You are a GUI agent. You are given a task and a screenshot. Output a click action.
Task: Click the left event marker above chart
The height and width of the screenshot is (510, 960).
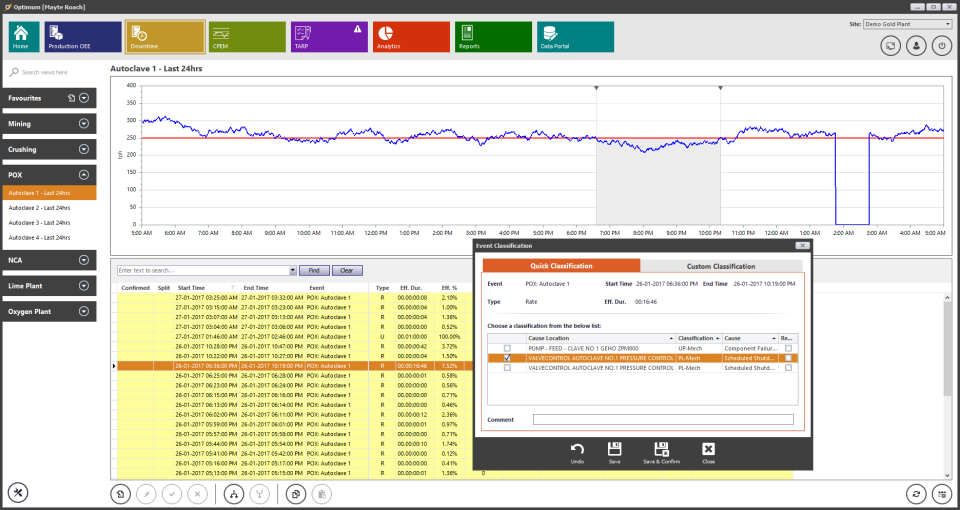[x=596, y=88]
